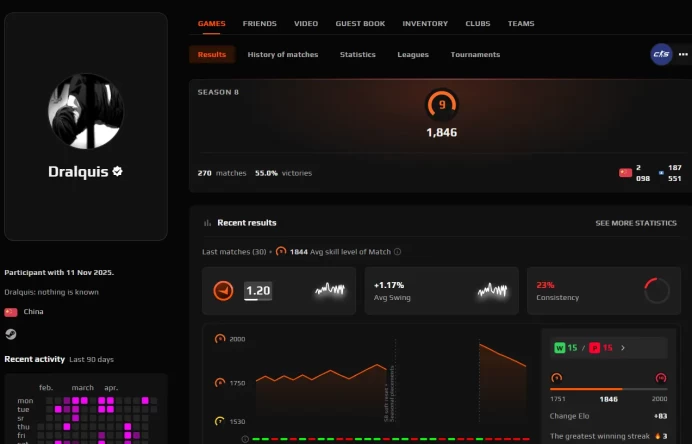Switch to the CLUBS tab
692x444 pixels.
point(478,24)
